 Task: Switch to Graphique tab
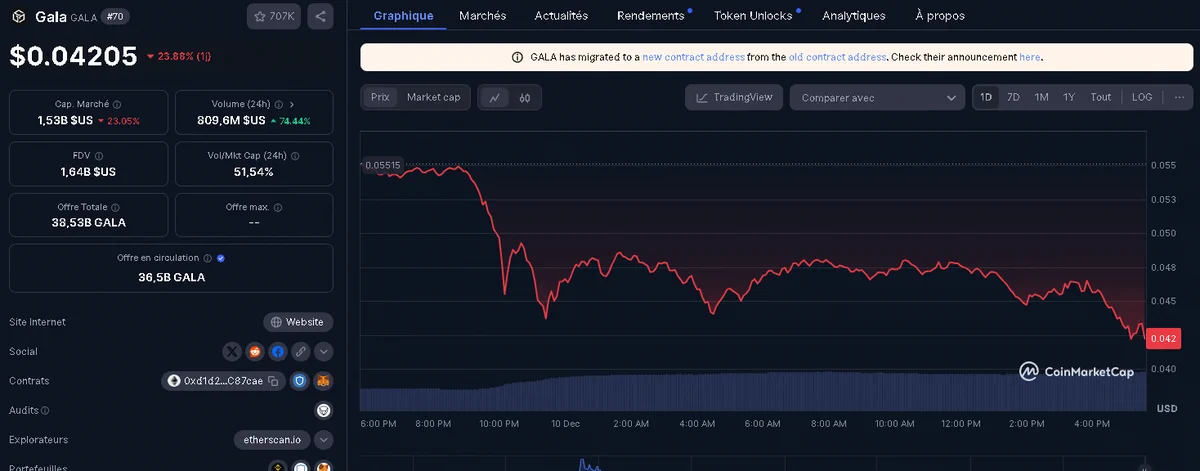coord(403,16)
